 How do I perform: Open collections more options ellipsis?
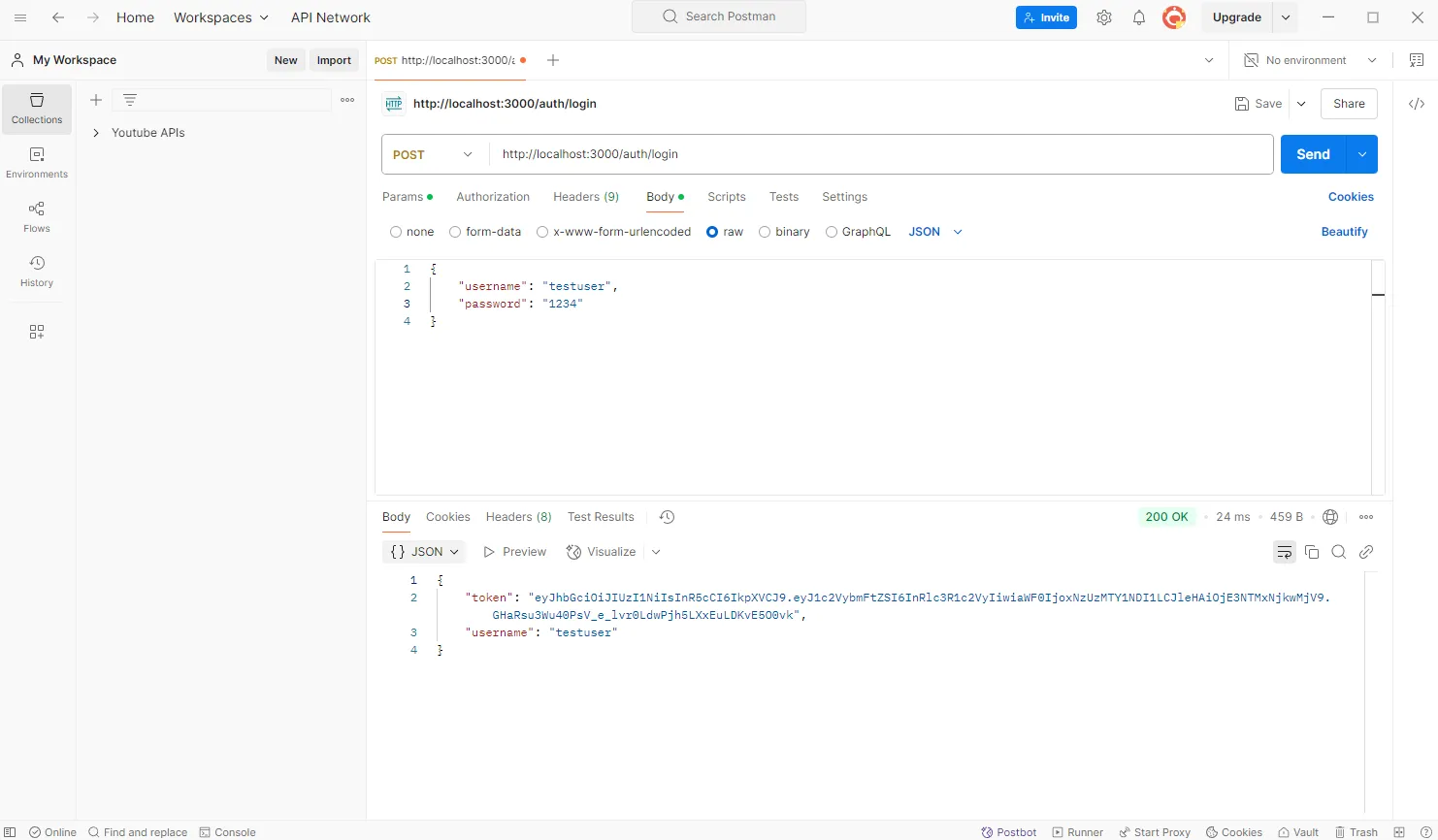347,100
